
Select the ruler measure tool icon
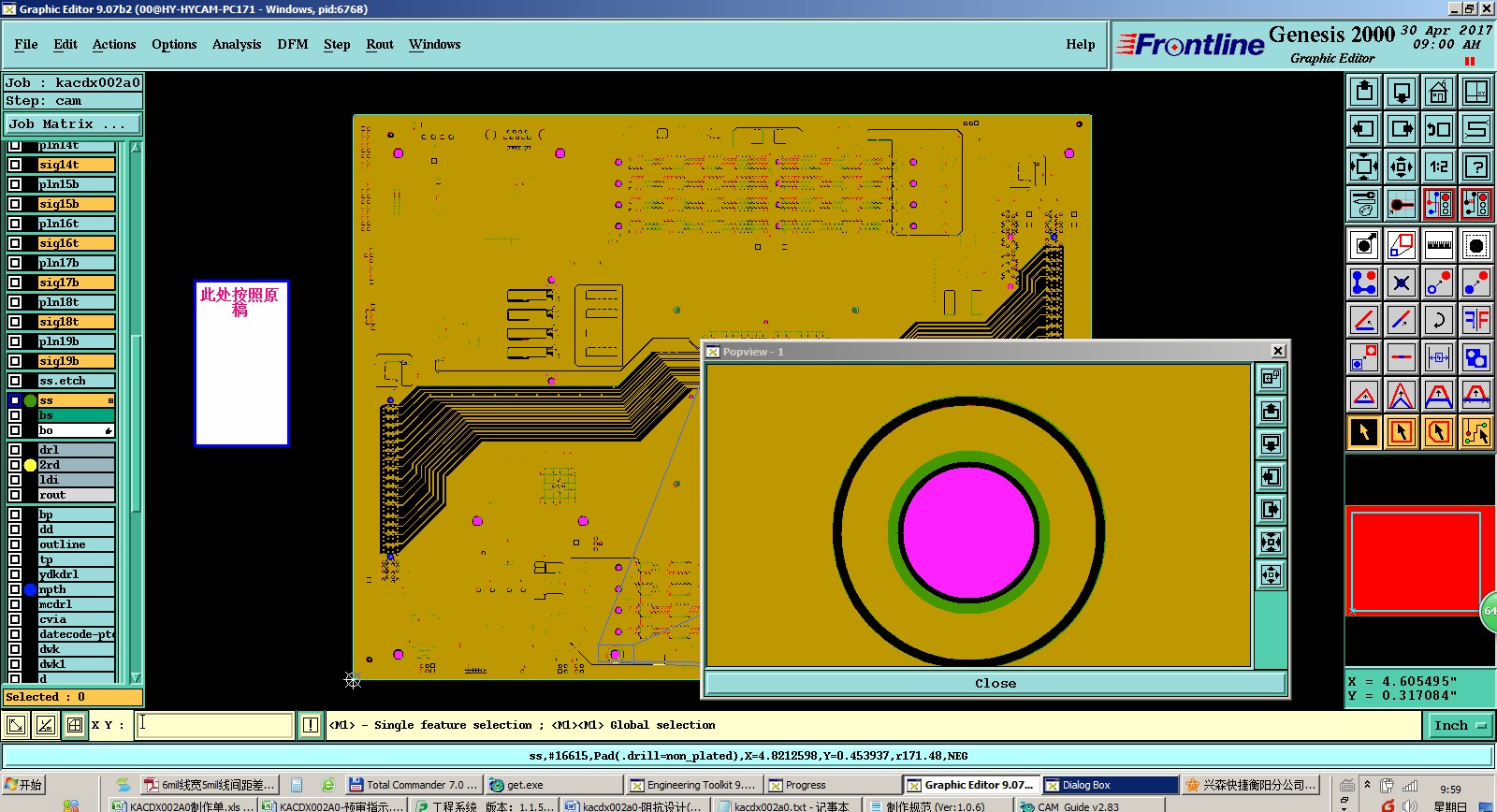click(1439, 245)
